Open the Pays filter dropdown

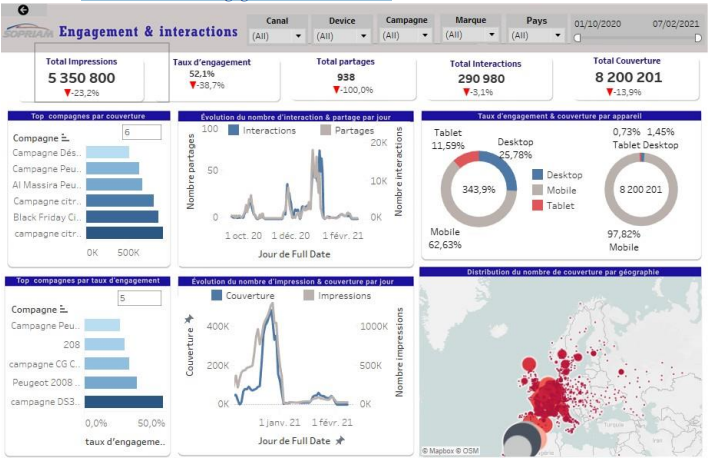[x=536, y=35]
